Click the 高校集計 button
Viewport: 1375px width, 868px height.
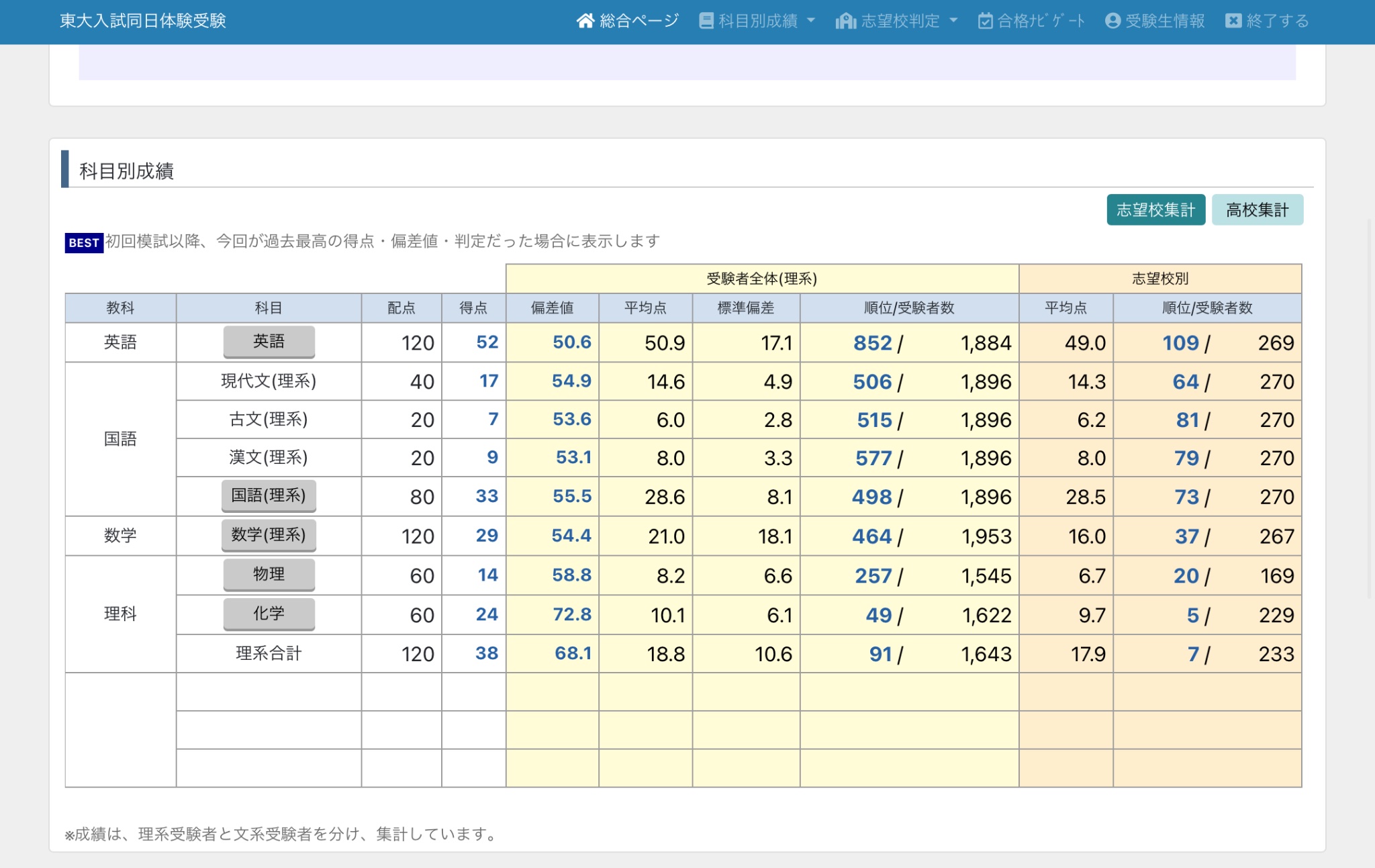click(1257, 210)
